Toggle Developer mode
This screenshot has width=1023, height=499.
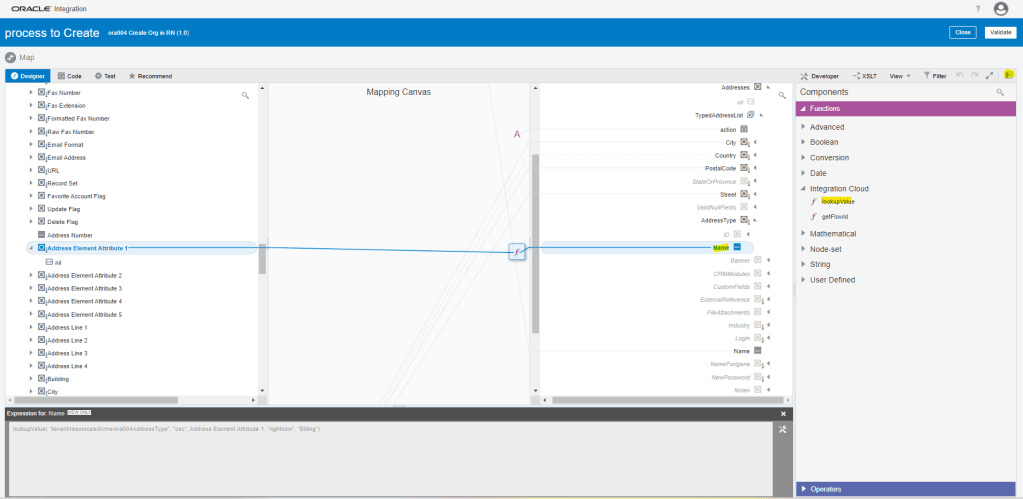(819, 76)
